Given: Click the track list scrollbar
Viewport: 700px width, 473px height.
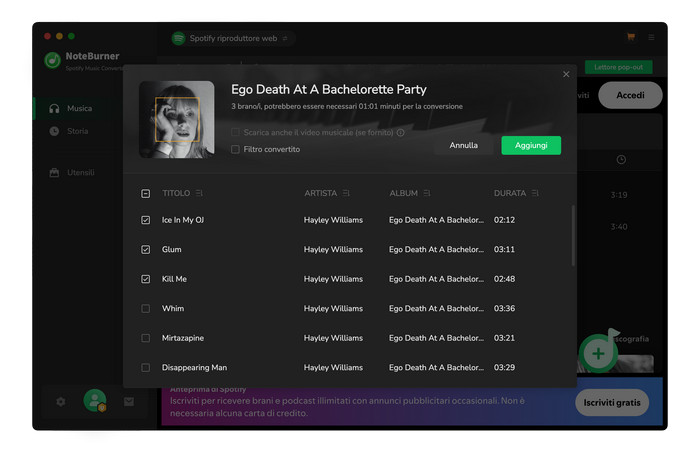Looking at the screenshot, I should 573,236.
